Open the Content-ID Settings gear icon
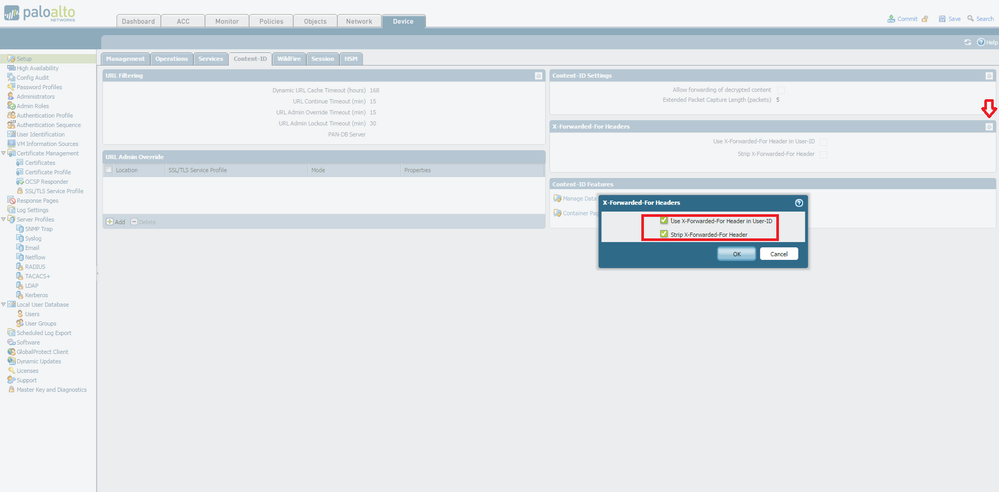The image size is (999, 492). [x=989, y=76]
